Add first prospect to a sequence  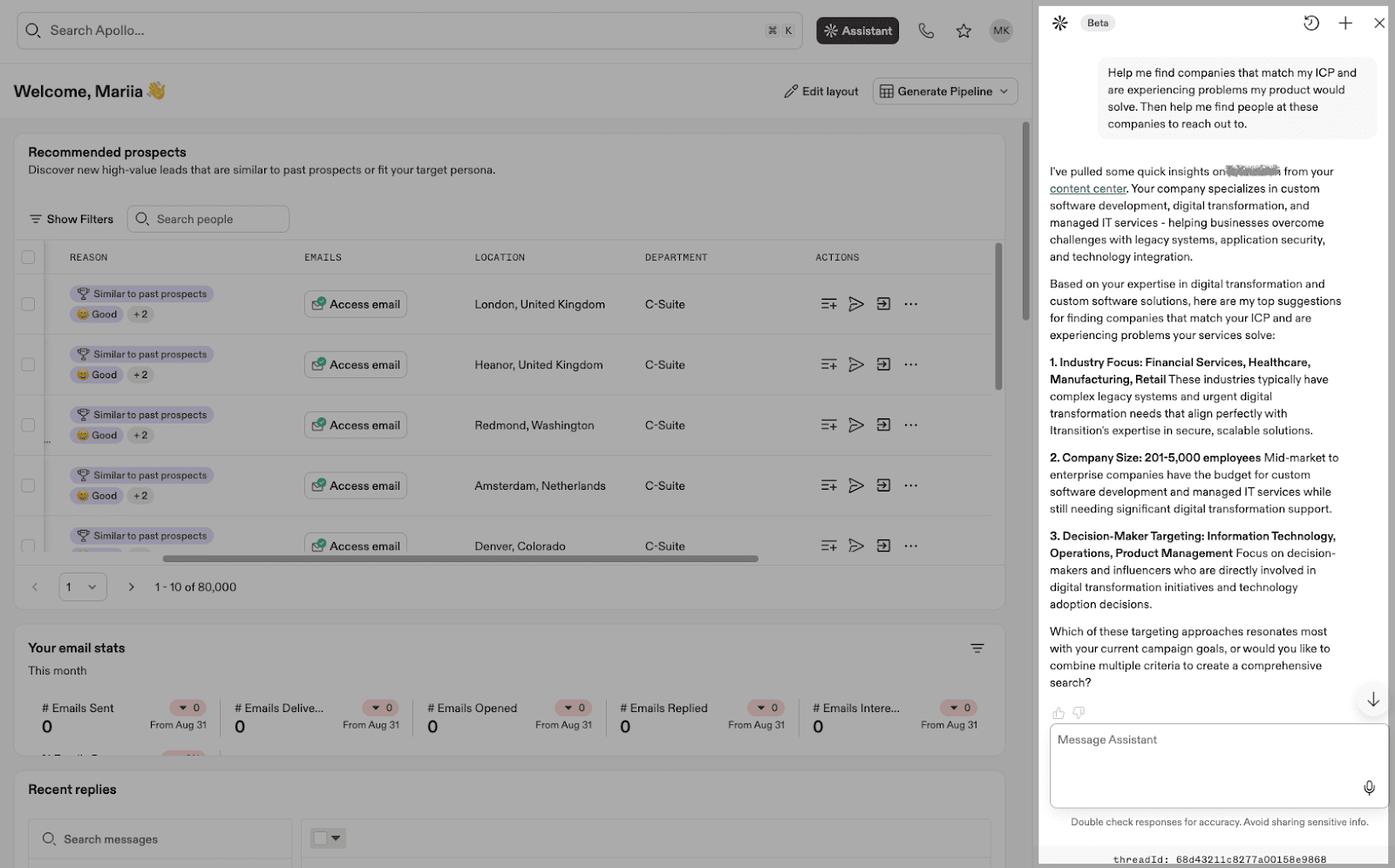pyautogui.click(x=828, y=303)
